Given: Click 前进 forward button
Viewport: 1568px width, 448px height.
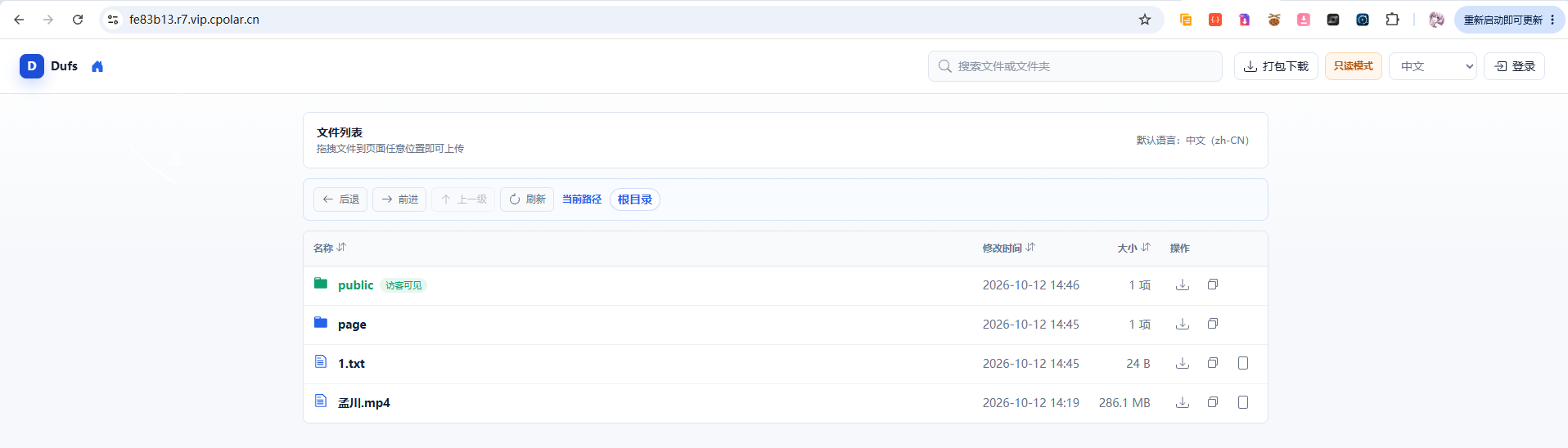Looking at the screenshot, I should click(x=399, y=199).
